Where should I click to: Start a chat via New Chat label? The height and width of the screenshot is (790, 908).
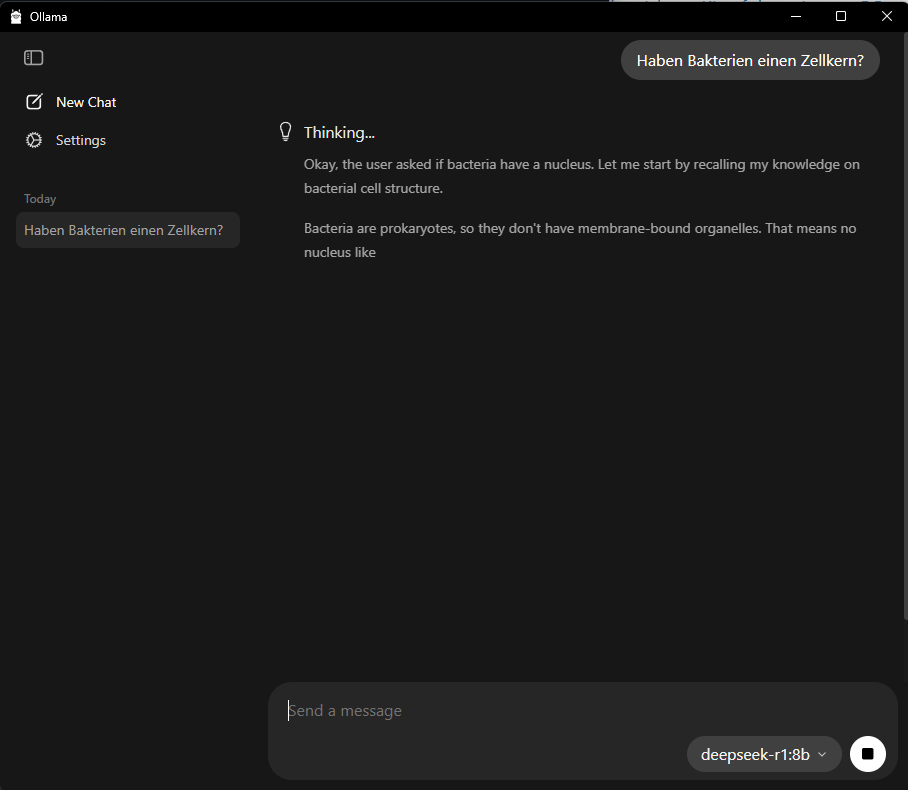[x=86, y=102]
